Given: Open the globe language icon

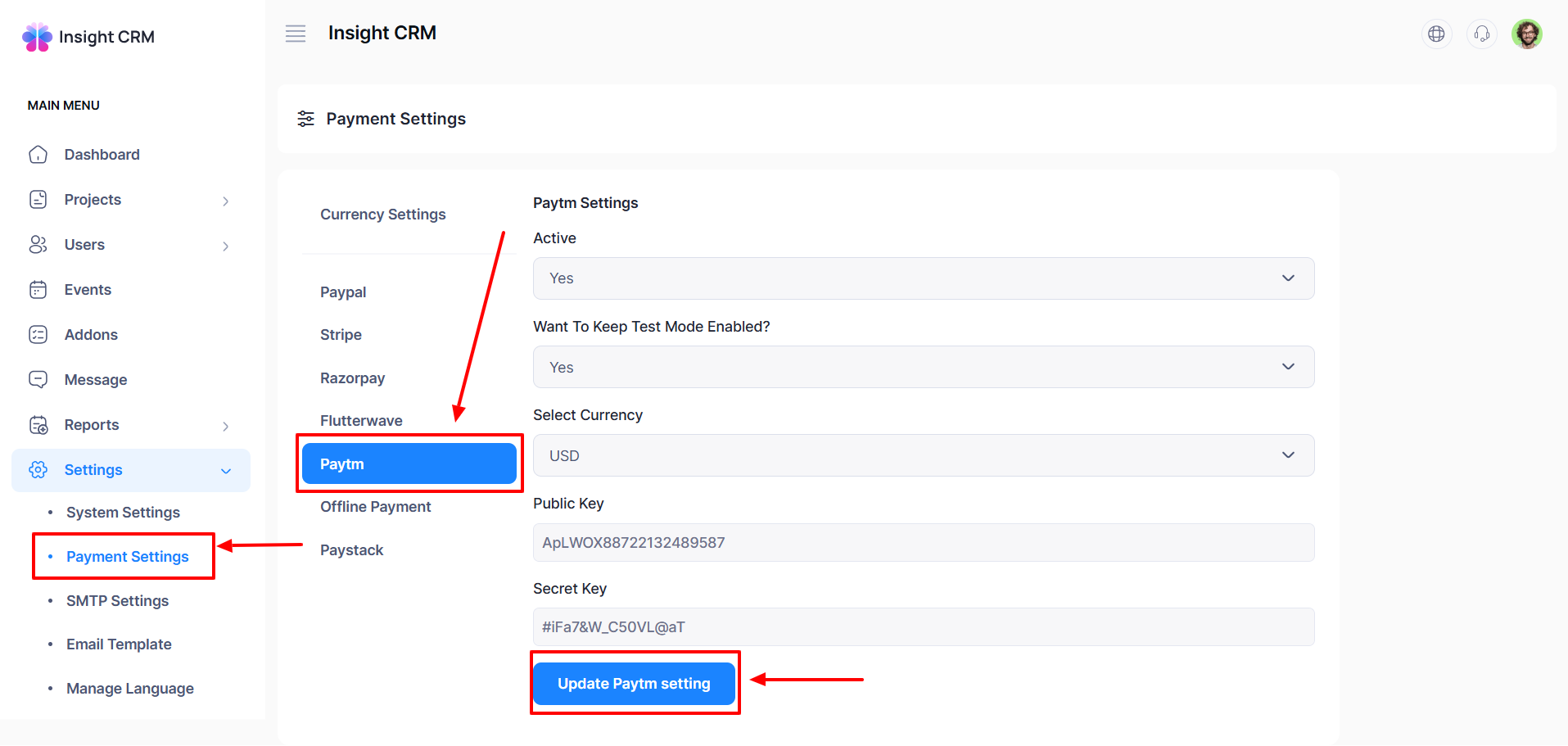Looking at the screenshot, I should point(1436,34).
